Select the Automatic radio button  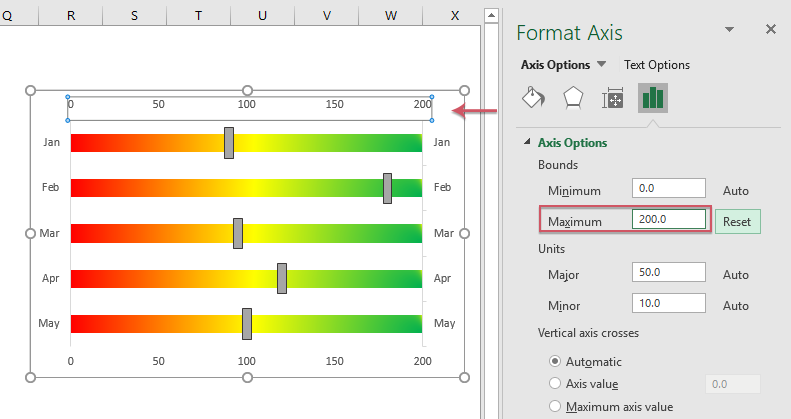point(555,361)
